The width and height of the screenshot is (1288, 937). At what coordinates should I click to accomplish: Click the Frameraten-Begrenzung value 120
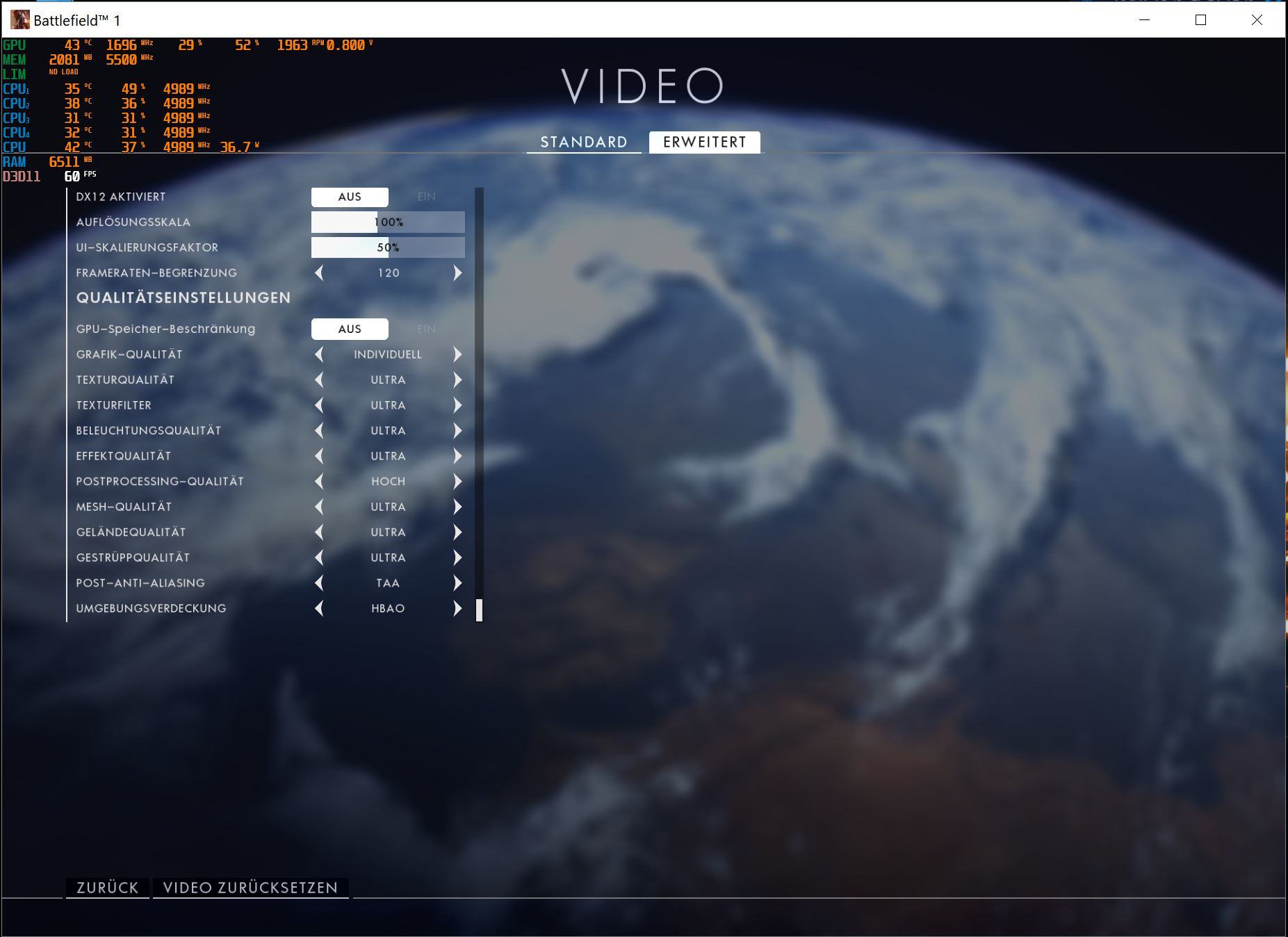389,273
